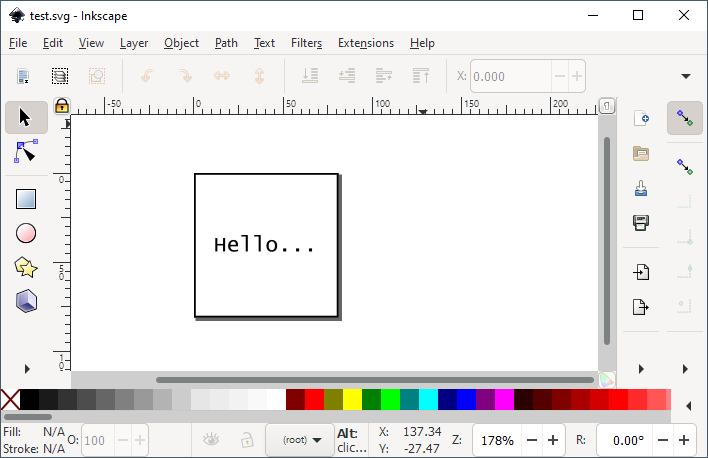Flip selection horizontally icon
This screenshot has height=458, width=708.
click(x=222, y=76)
